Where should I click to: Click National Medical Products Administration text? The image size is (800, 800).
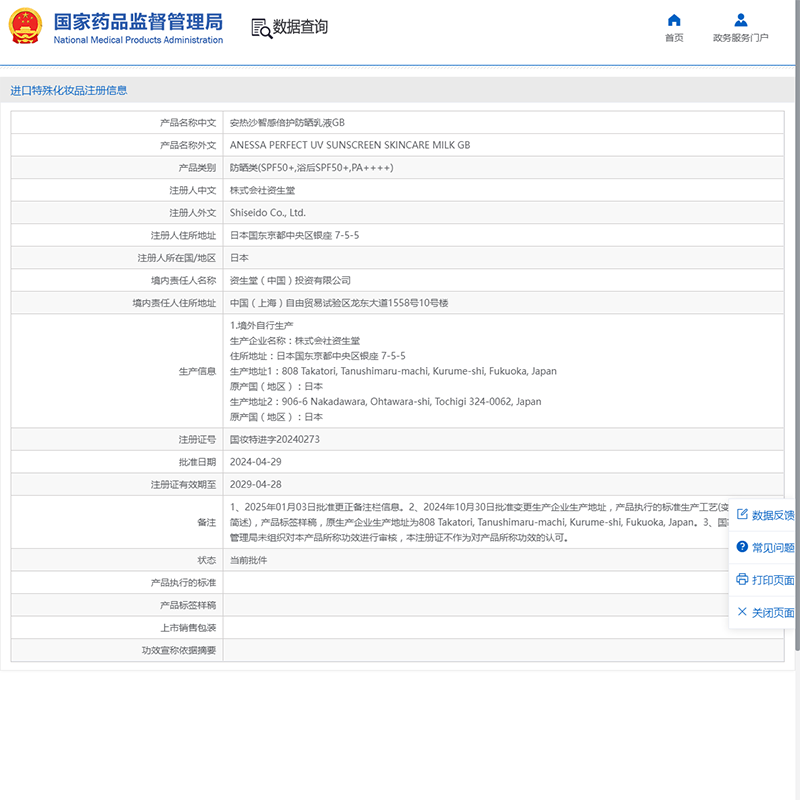point(138,40)
